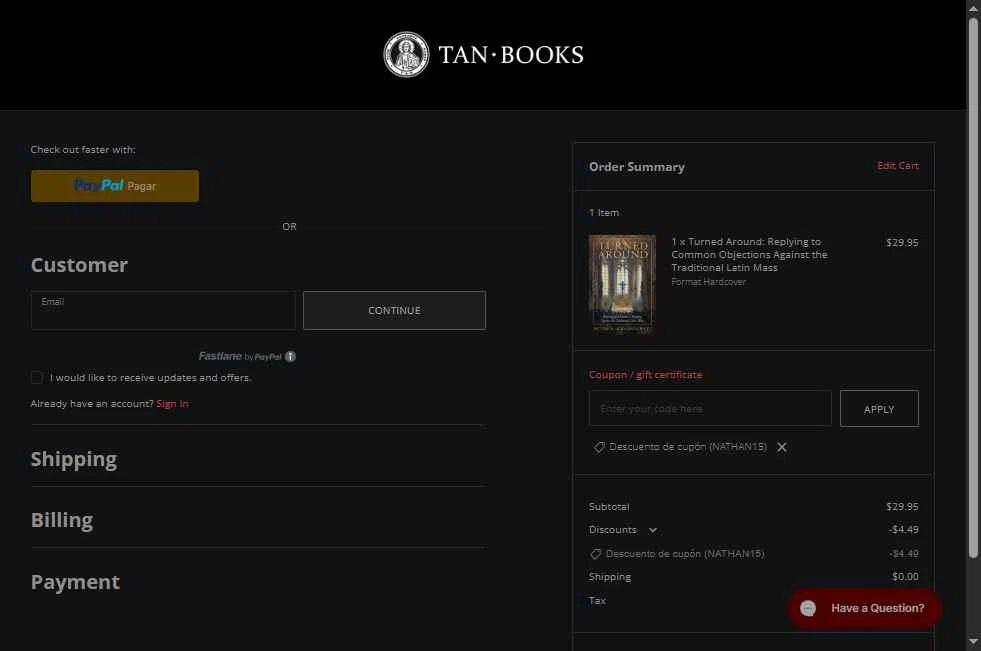This screenshot has height=651, width=981.
Task: Follow the Sign In link
Action: click(172, 403)
